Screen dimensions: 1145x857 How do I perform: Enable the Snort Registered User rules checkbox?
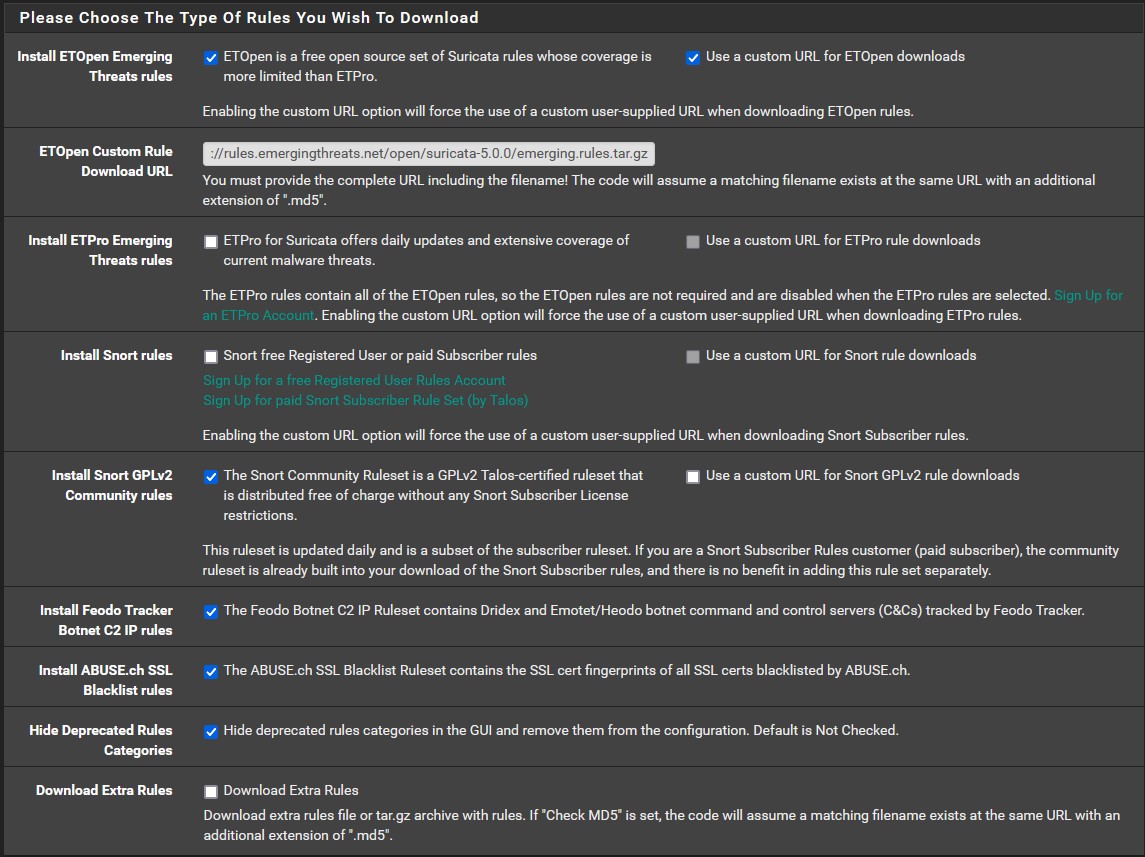211,356
